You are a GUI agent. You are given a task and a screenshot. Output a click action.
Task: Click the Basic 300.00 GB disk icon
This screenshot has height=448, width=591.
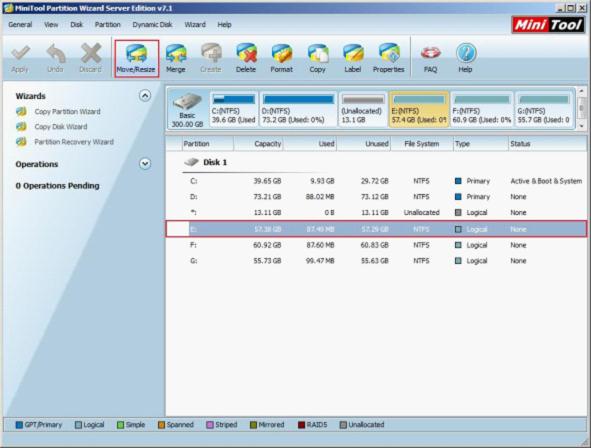pos(187,102)
